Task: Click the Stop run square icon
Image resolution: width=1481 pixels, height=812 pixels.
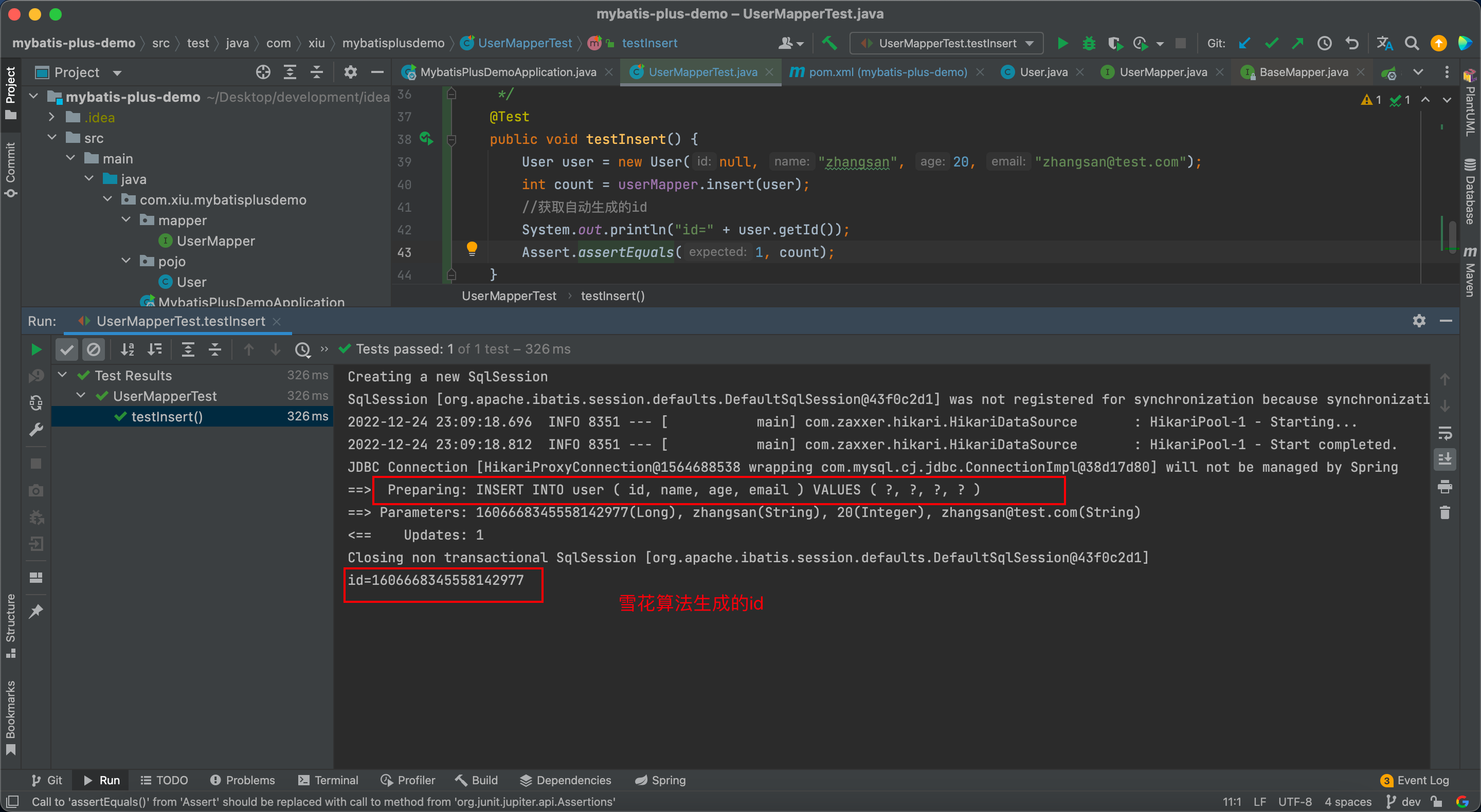Action: point(1180,43)
